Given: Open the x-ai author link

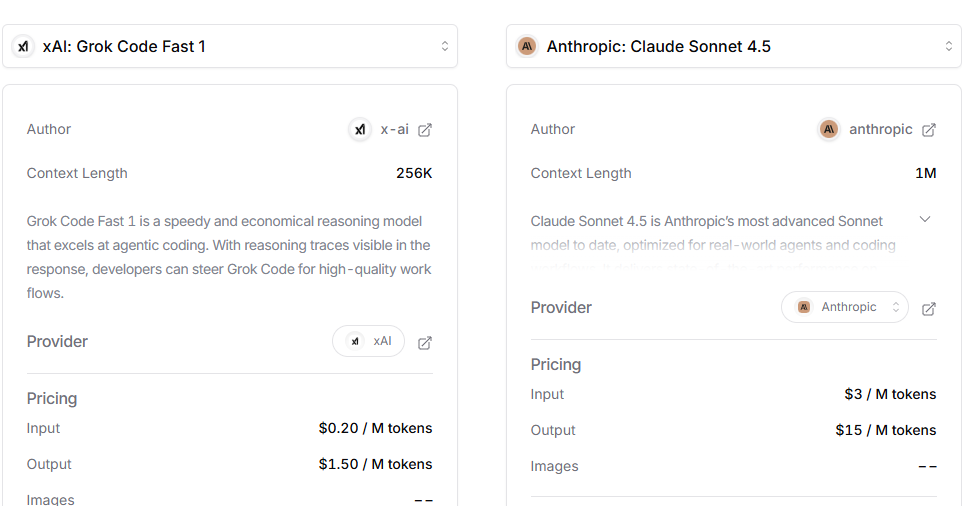Looking at the screenshot, I should pyautogui.click(x=394, y=130).
